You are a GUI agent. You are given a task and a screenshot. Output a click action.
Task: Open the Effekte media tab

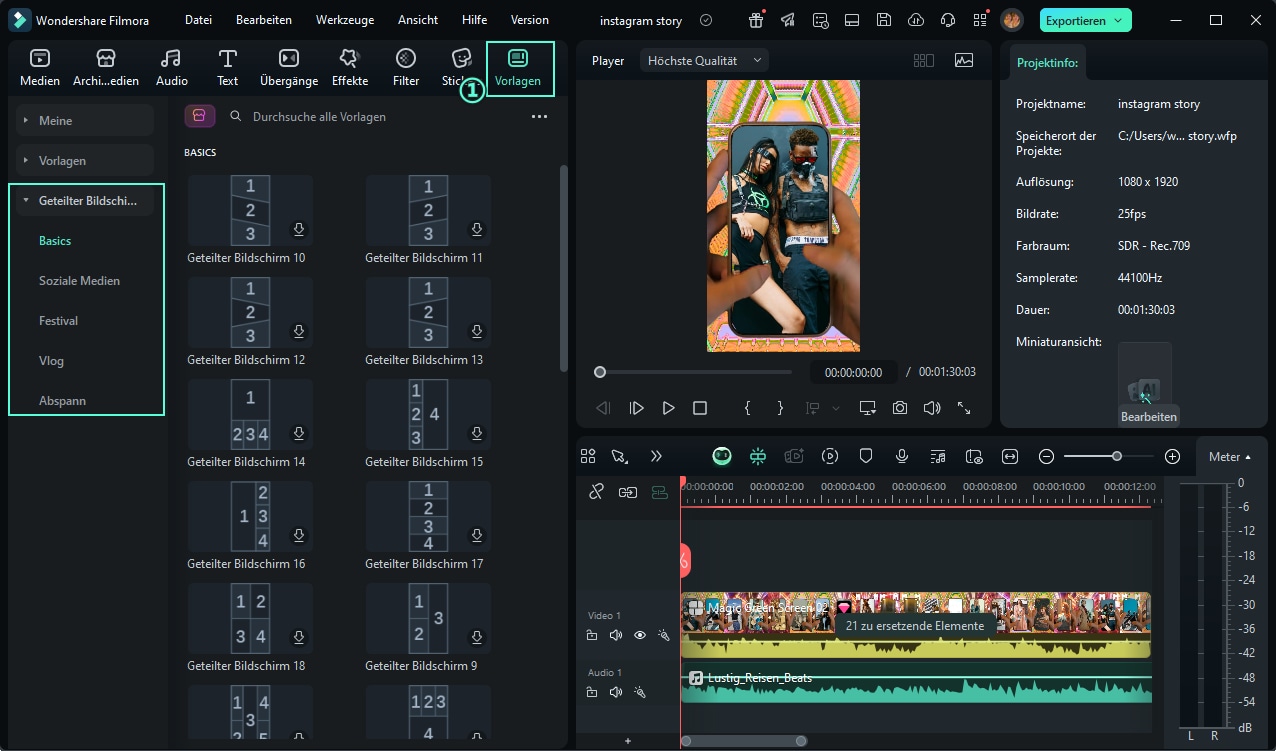[x=350, y=68]
